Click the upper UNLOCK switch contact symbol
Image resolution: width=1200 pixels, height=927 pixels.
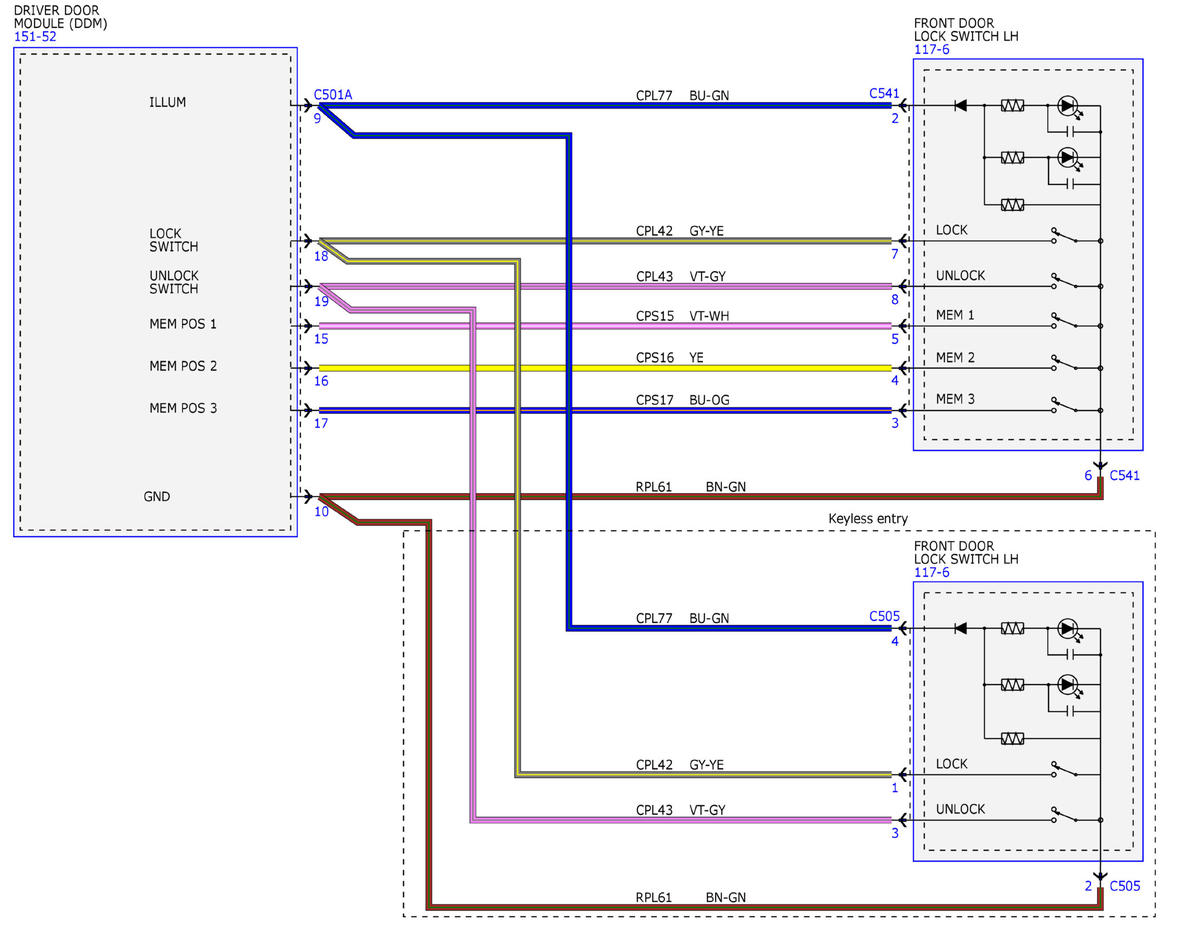1065,283
